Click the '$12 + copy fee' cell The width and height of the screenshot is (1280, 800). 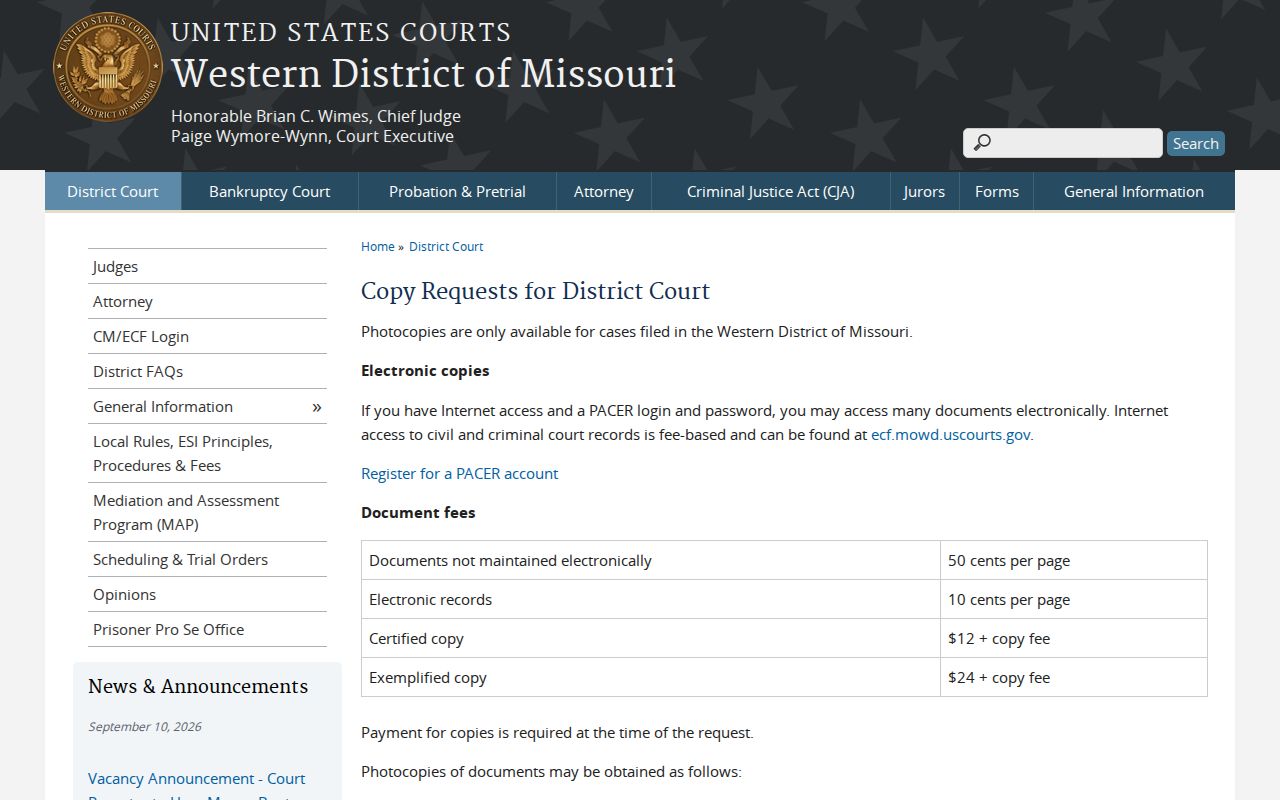click(x=1073, y=638)
